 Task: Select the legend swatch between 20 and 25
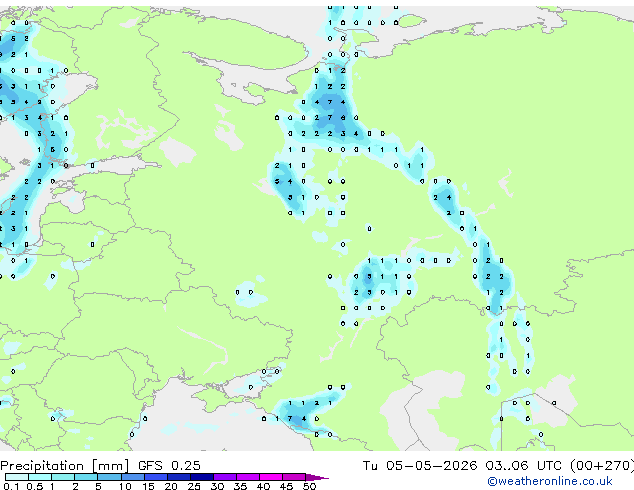pyautogui.click(x=178, y=477)
